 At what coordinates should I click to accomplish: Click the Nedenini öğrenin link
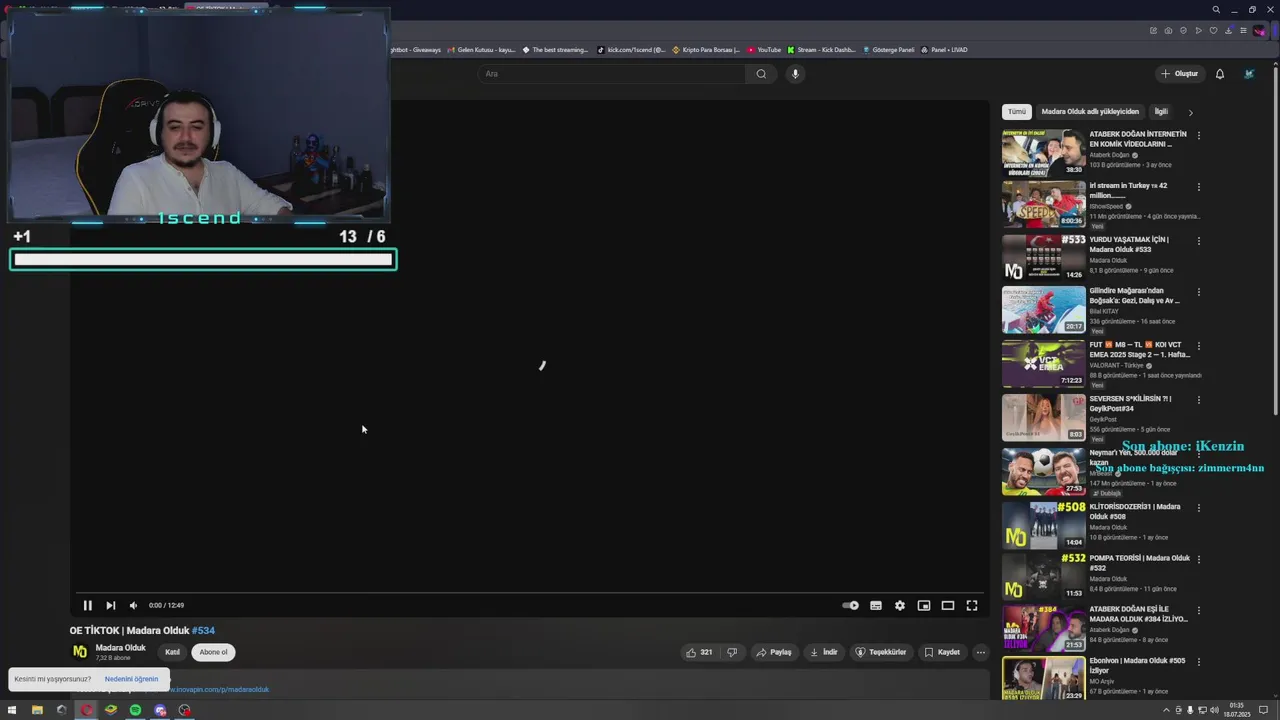pyautogui.click(x=131, y=679)
